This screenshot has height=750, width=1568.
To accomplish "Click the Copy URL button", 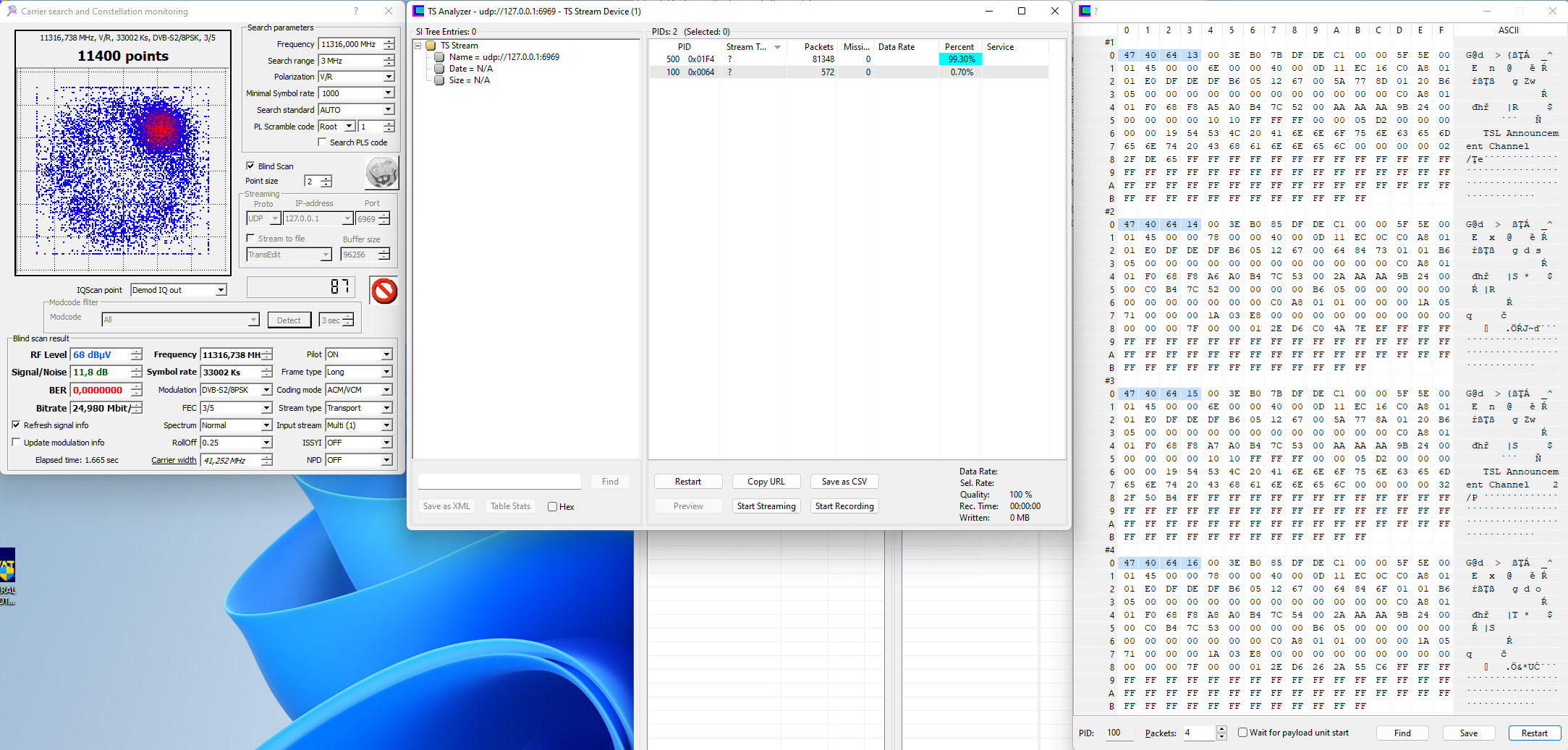I will pos(766,482).
